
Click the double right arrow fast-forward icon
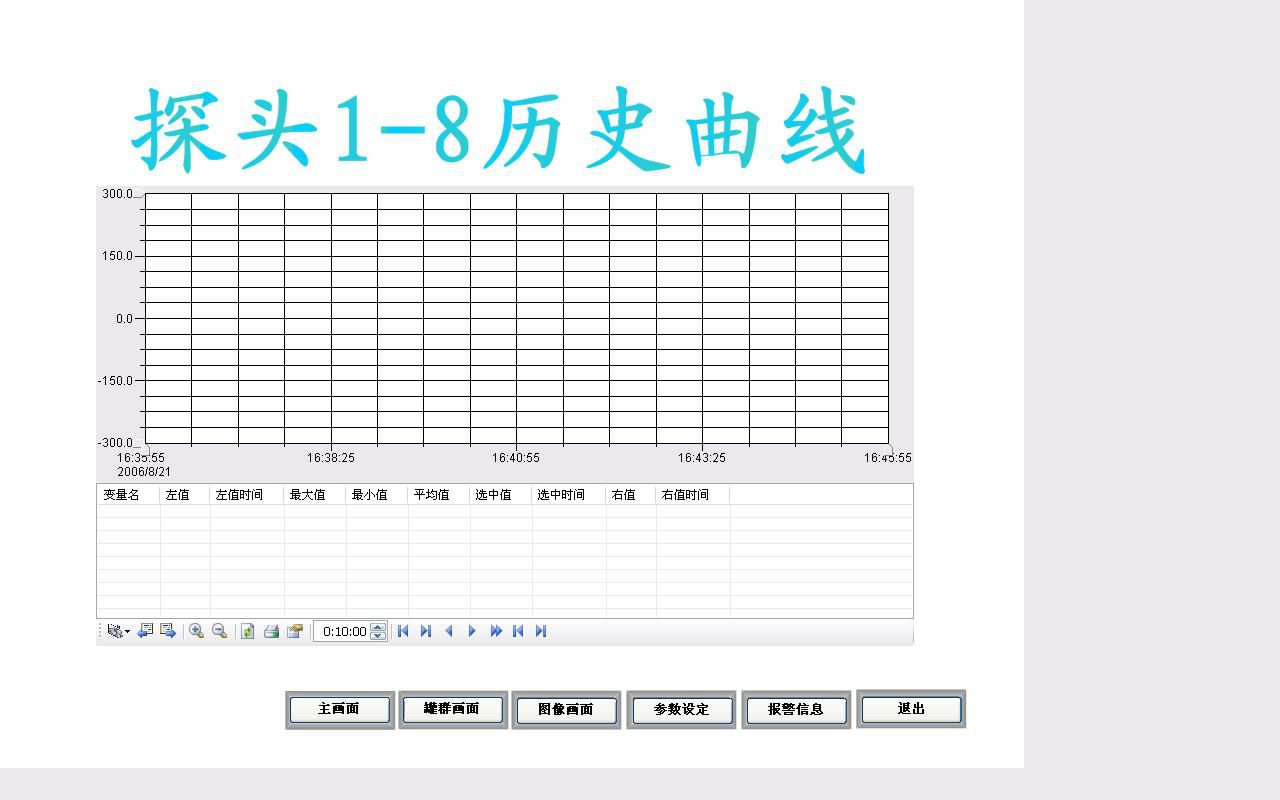click(496, 631)
